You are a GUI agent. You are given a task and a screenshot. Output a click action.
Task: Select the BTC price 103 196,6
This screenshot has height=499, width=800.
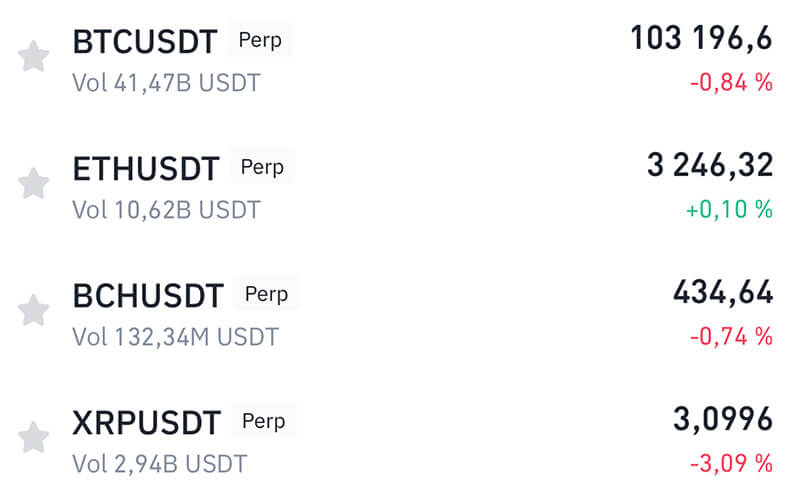click(701, 40)
